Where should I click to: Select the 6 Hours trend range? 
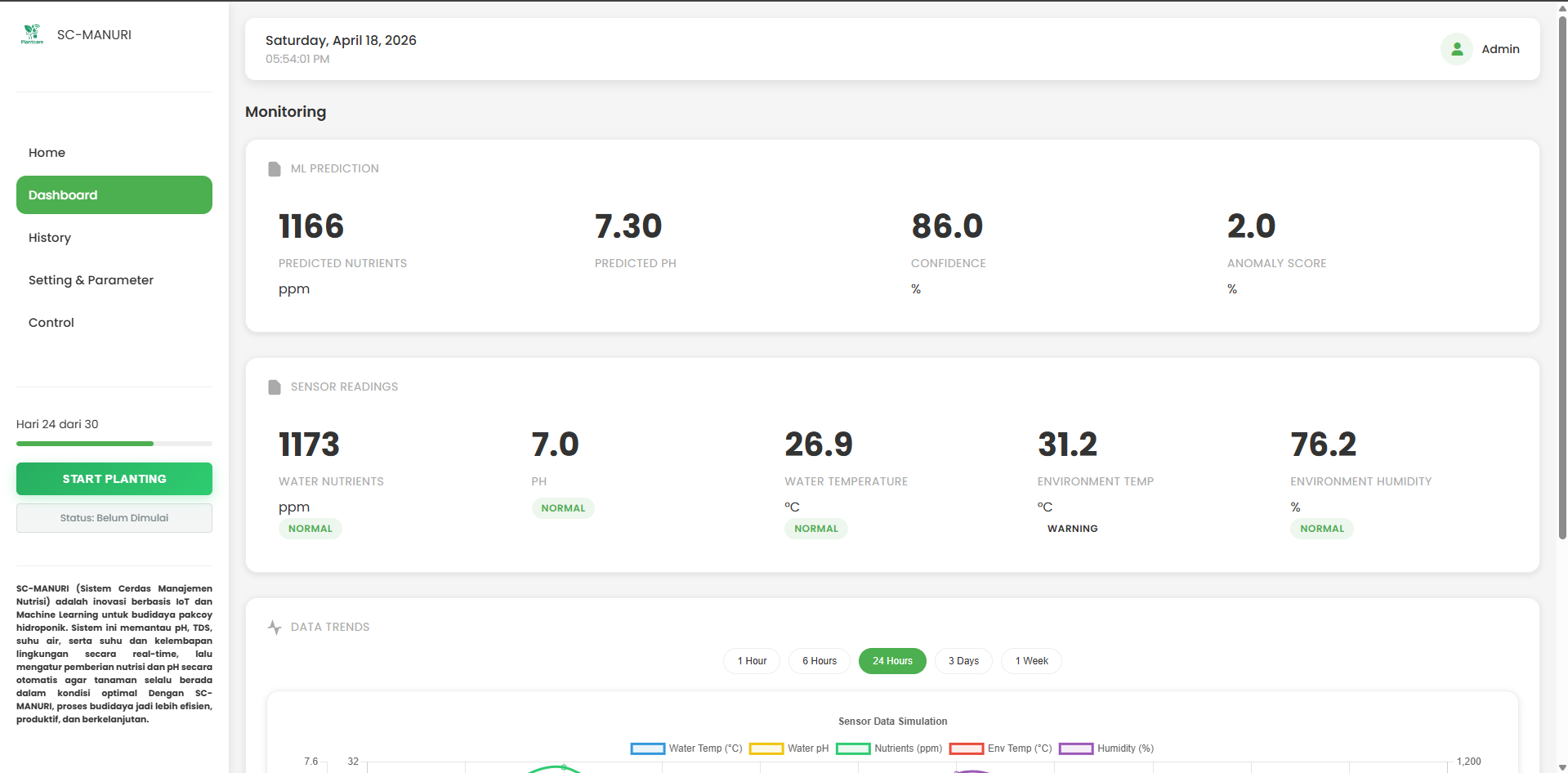tap(820, 661)
